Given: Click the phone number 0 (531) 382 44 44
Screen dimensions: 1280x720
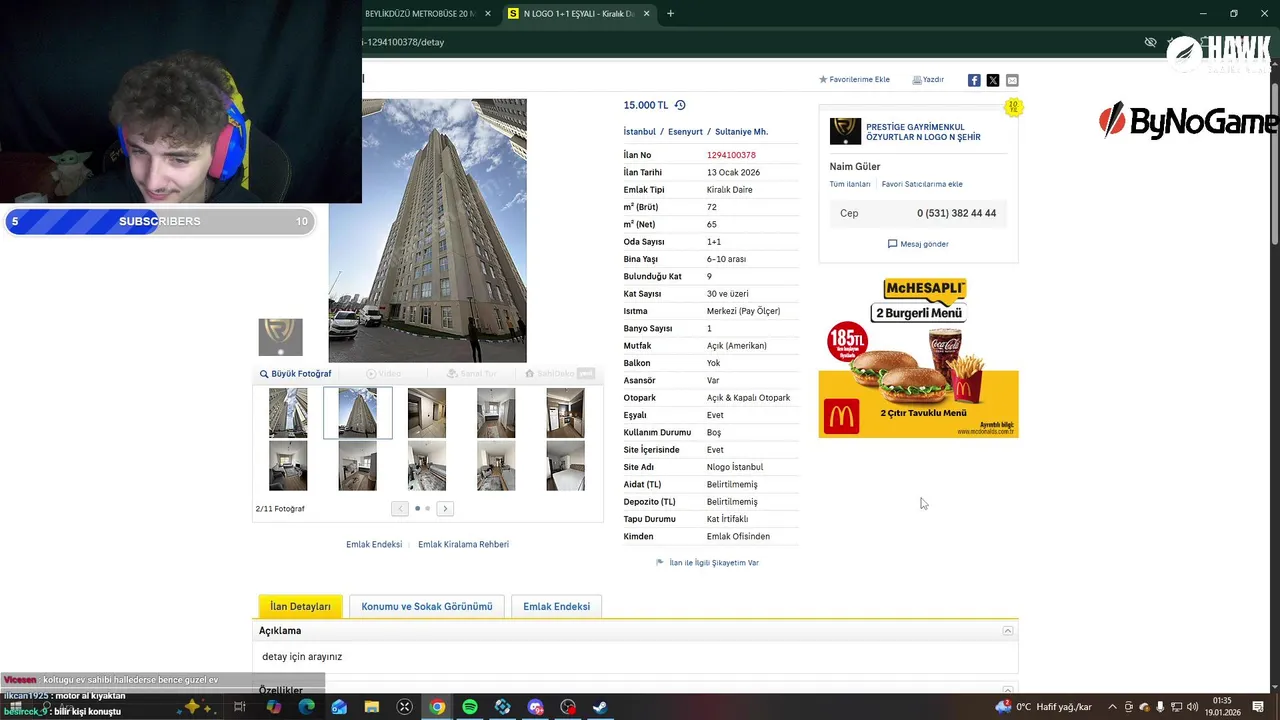Looking at the screenshot, I should tap(956, 213).
